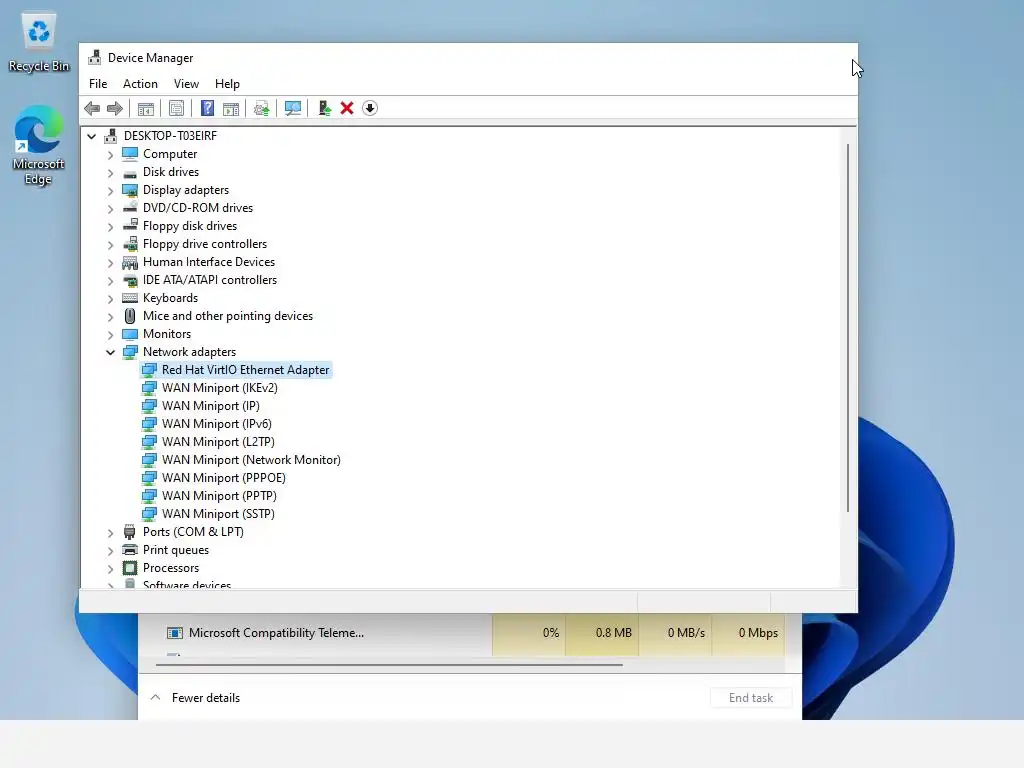Select WAN Miniport (IPv6)
This screenshot has width=1024, height=768.
[x=217, y=424]
